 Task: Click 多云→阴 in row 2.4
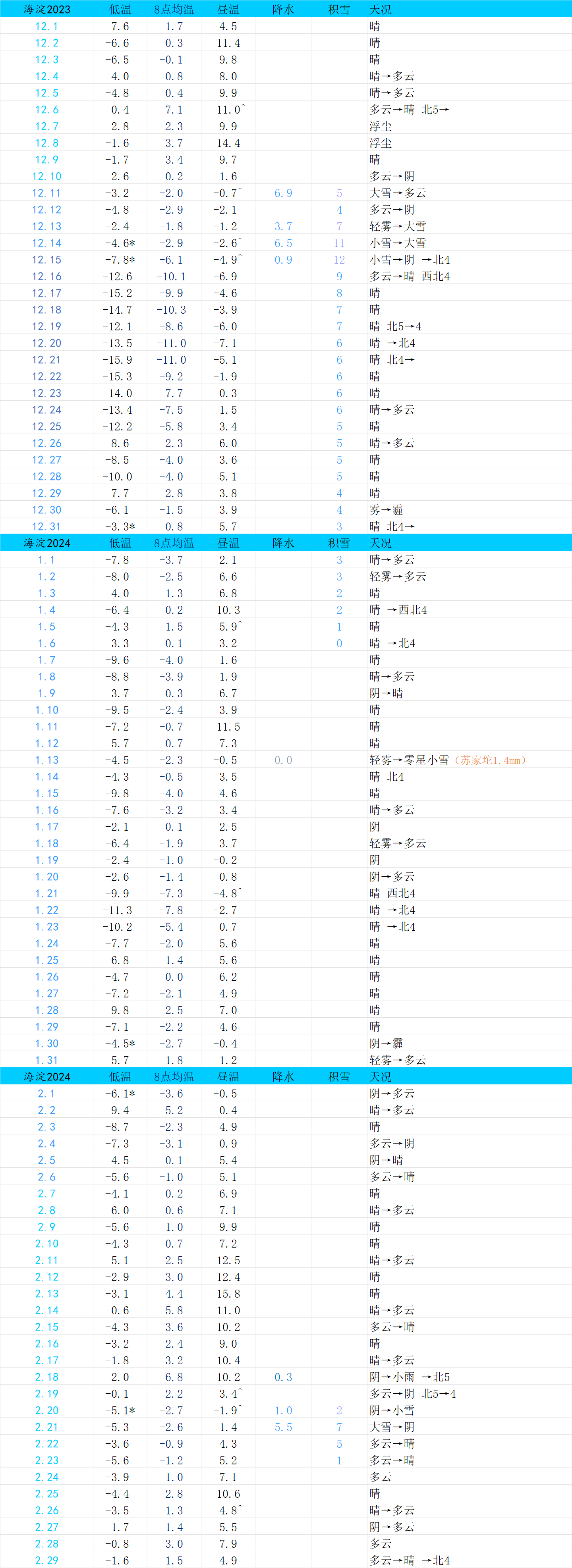392,1144
